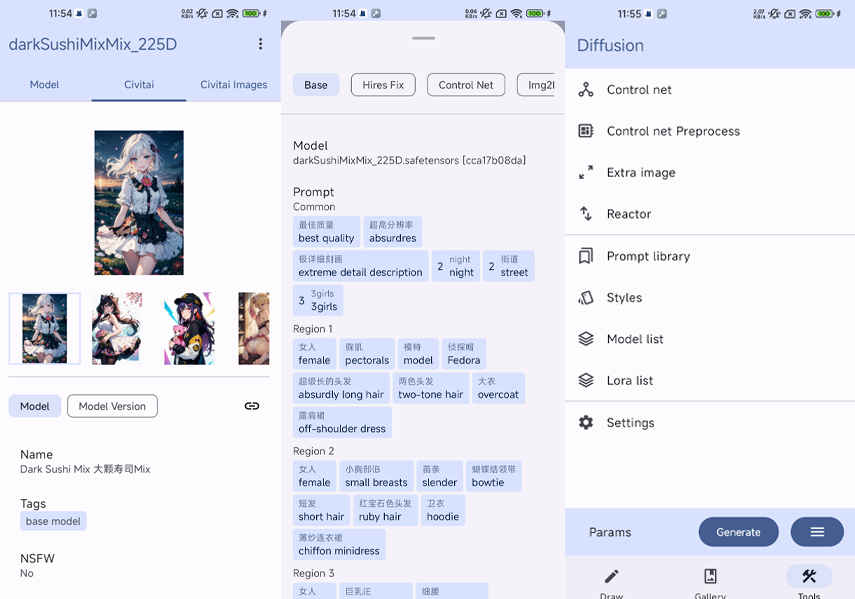The image size is (855, 599).
Task: Open the Model list
Action: 710,339
